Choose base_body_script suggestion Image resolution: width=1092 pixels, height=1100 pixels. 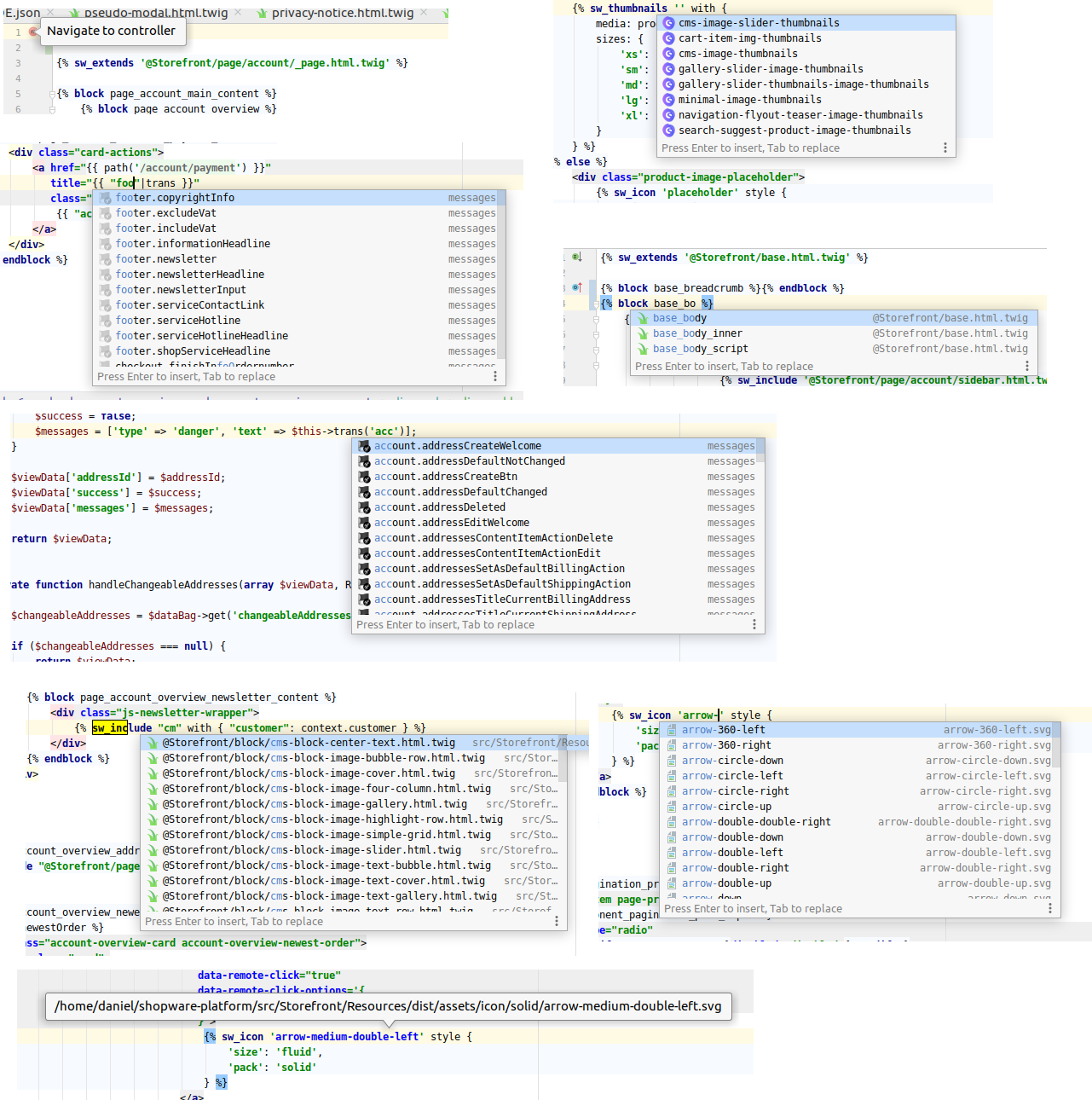(834, 349)
